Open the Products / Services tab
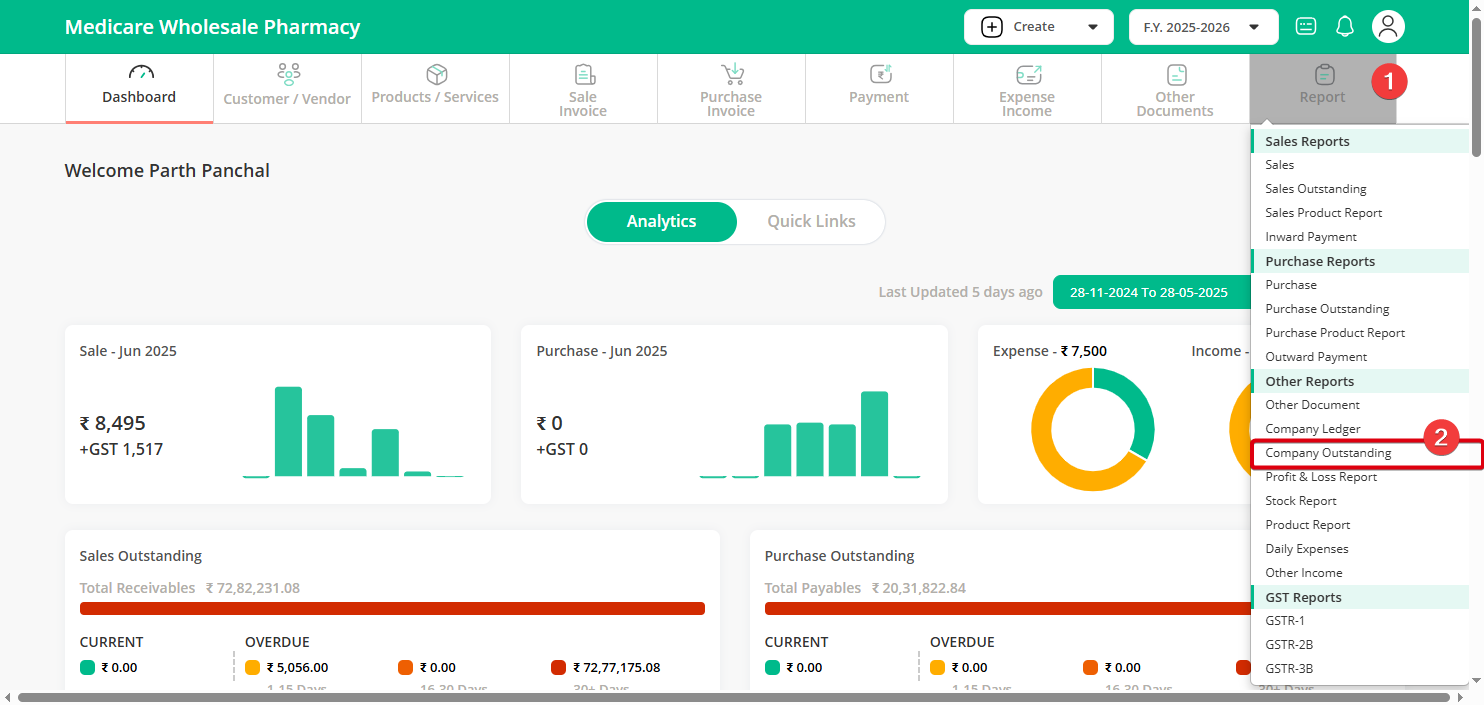Viewport: 1484px width, 705px height. point(435,89)
